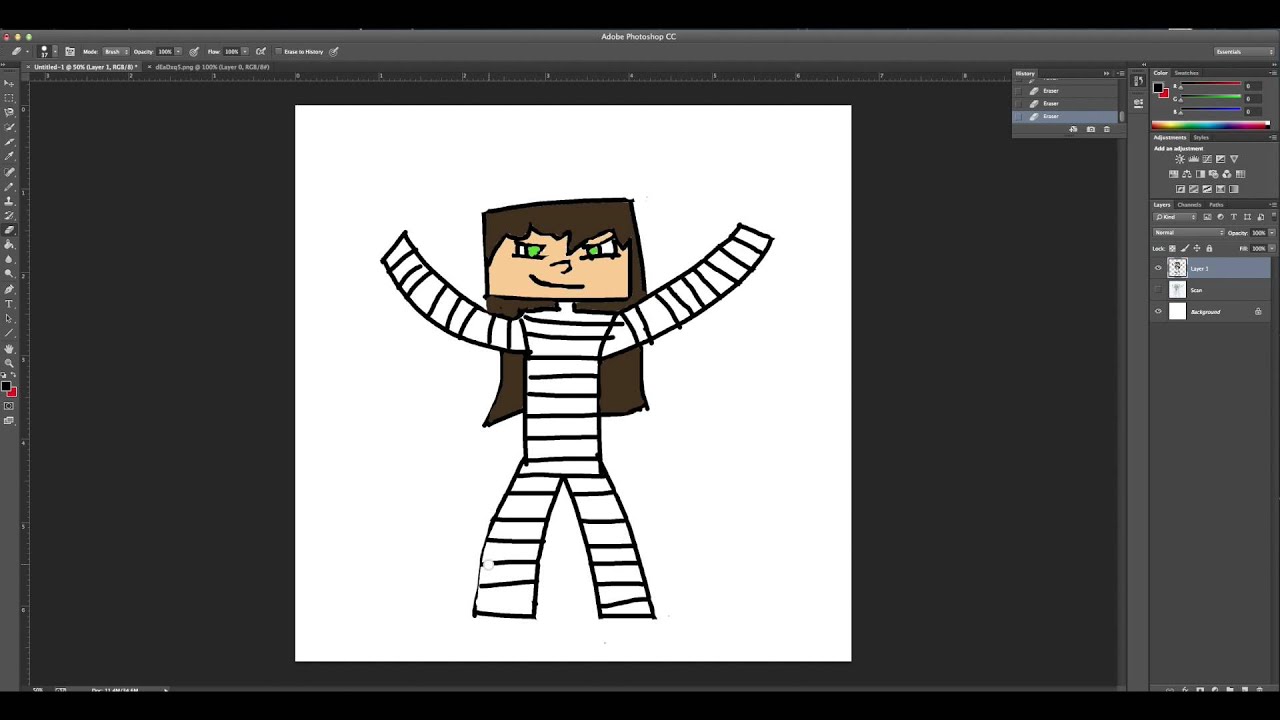This screenshot has width=1280, height=720.
Task: Hide the Background layer
Action: [1158, 311]
